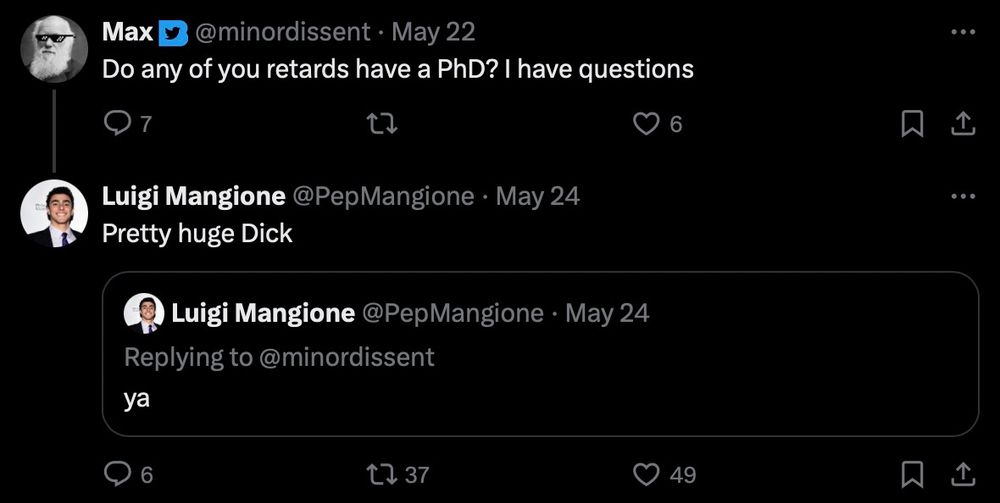Open more options on Luigi's tweet
The image size is (1000, 503).
point(962,196)
